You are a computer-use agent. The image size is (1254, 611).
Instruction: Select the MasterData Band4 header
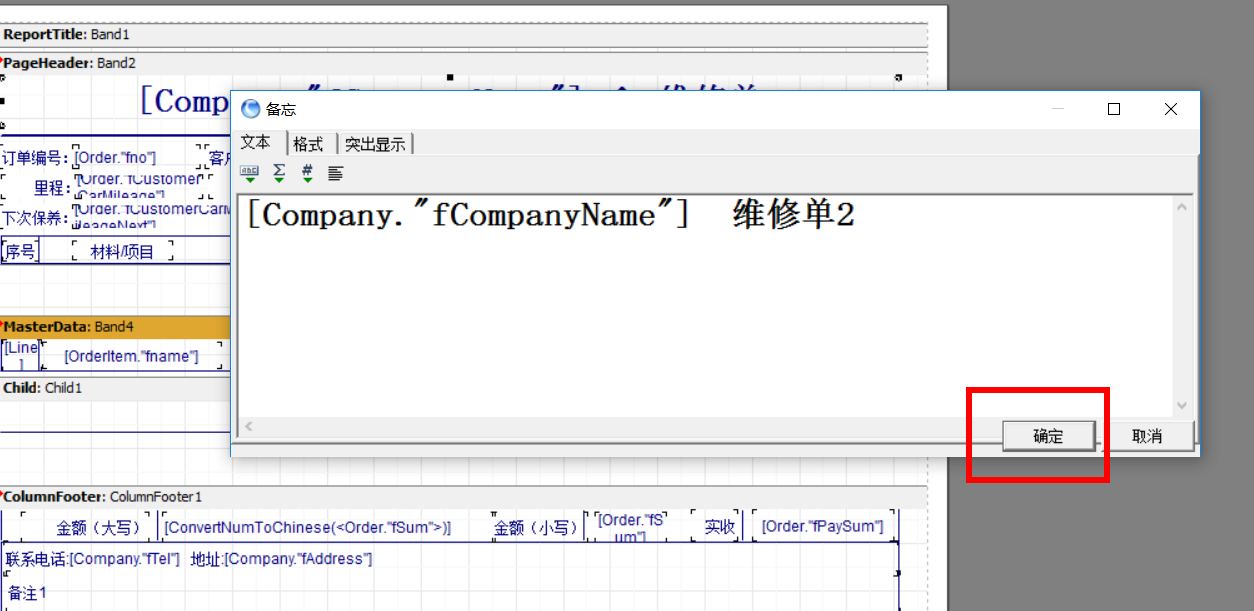[x=115, y=327]
